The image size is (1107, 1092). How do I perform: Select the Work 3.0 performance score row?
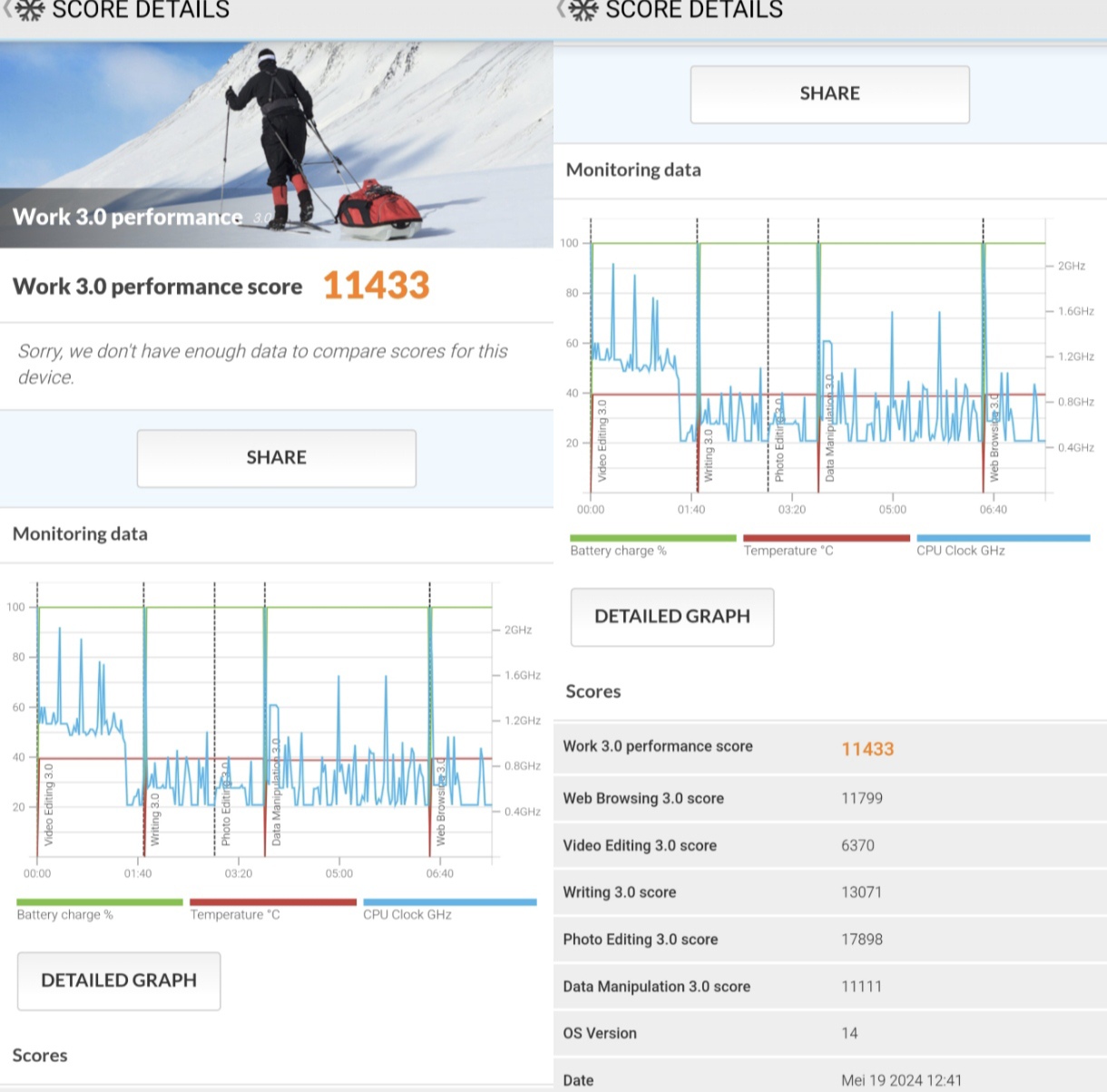(830, 747)
